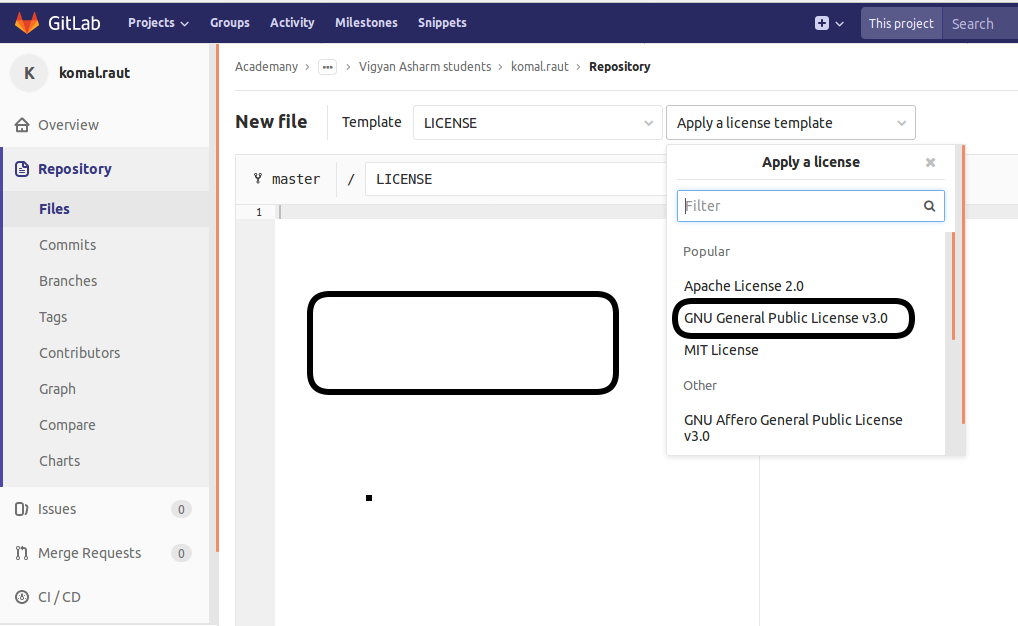Focus the license Filter input
This screenshot has height=626, width=1018.
[810, 206]
